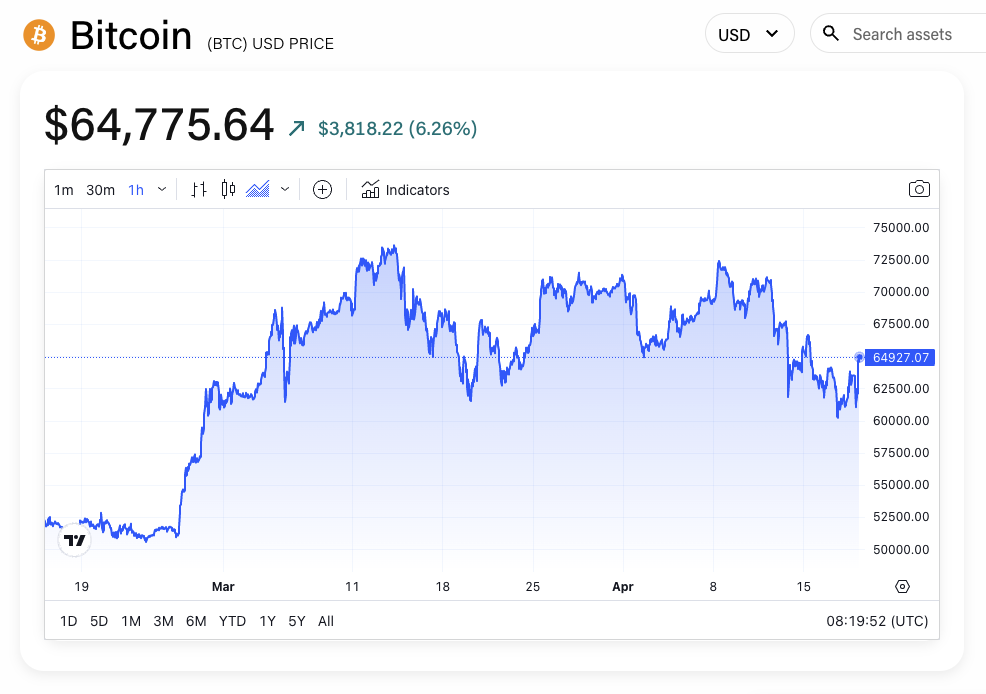Viewport: 986px width, 694px height.
Task: Select the 5Y timeframe
Action: pos(296,621)
